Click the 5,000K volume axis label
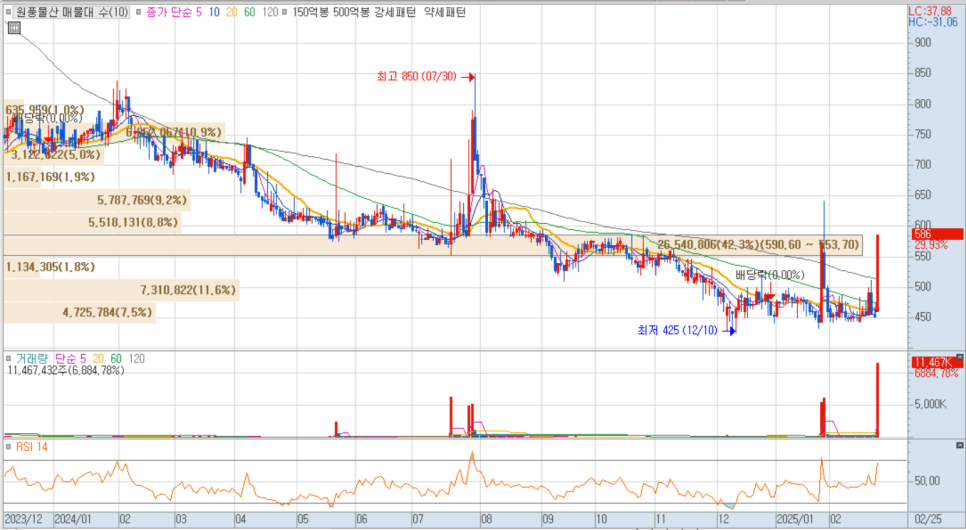966x530 pixels. click(x=930, y=404)
